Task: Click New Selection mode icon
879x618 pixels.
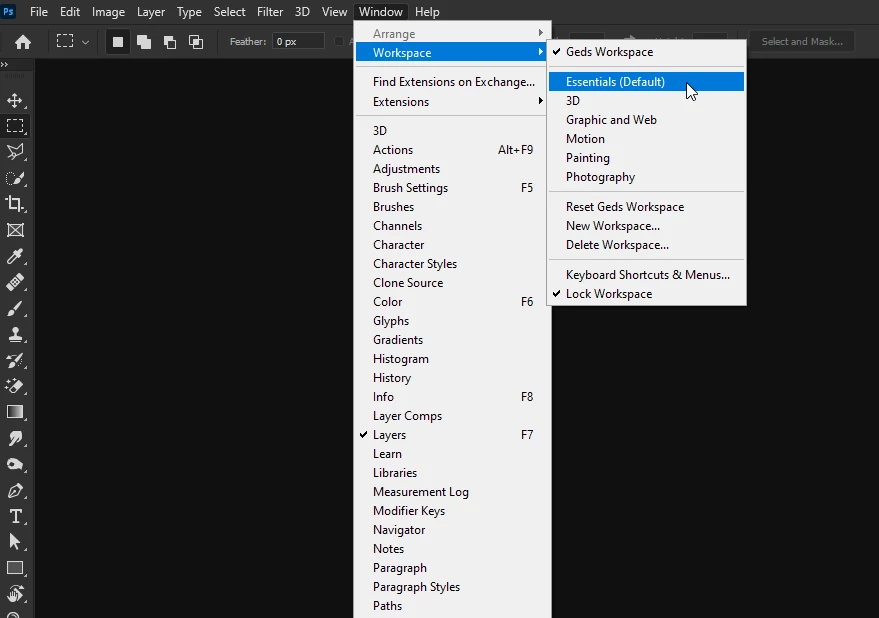Action: click(x=118, y=41)
